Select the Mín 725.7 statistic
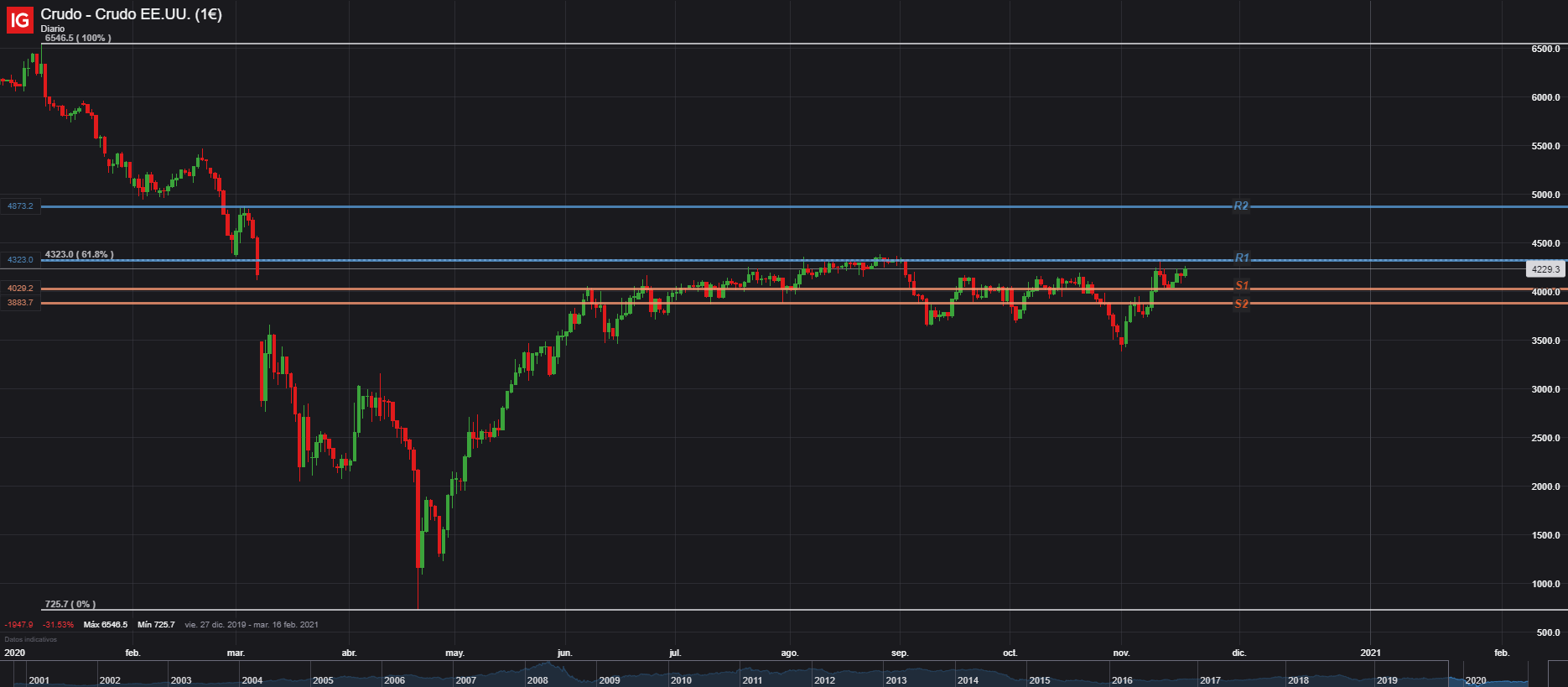Image resolution: width=1568 pixels, height=687 pixels. [156, 625]
